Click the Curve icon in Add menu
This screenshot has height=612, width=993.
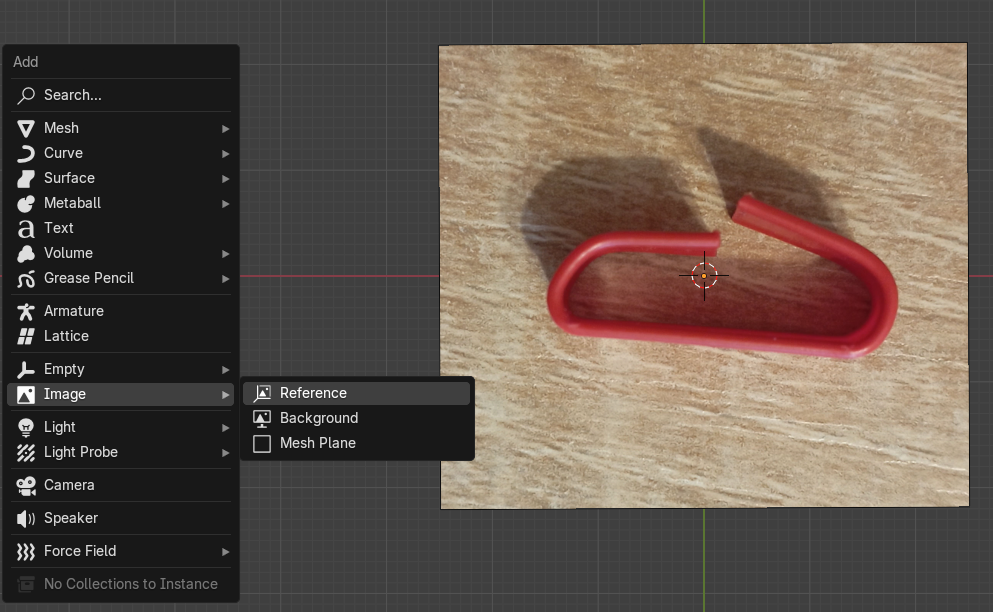coord(26,153)
